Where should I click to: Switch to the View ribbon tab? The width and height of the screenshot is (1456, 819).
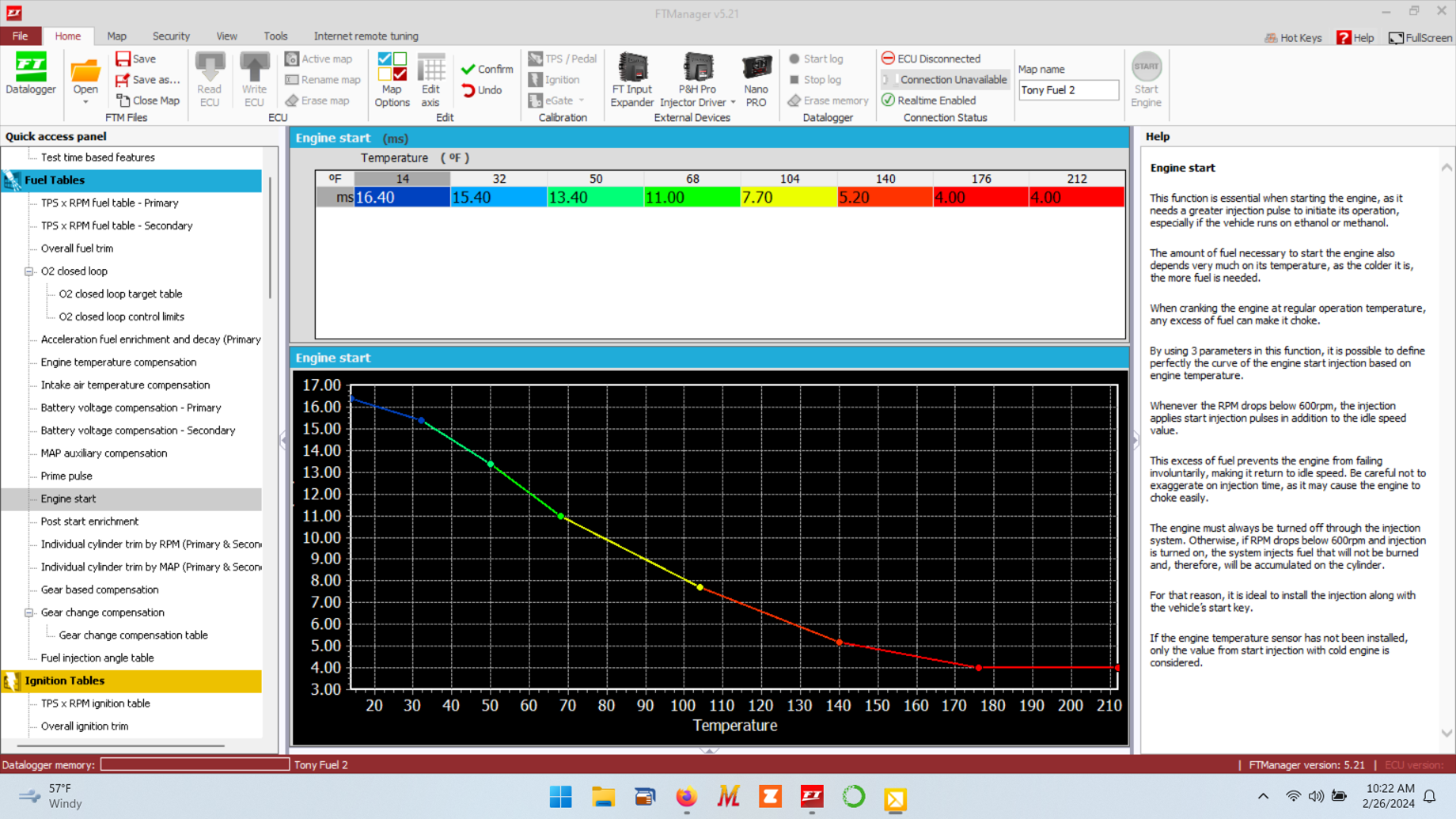click(227, 36)
